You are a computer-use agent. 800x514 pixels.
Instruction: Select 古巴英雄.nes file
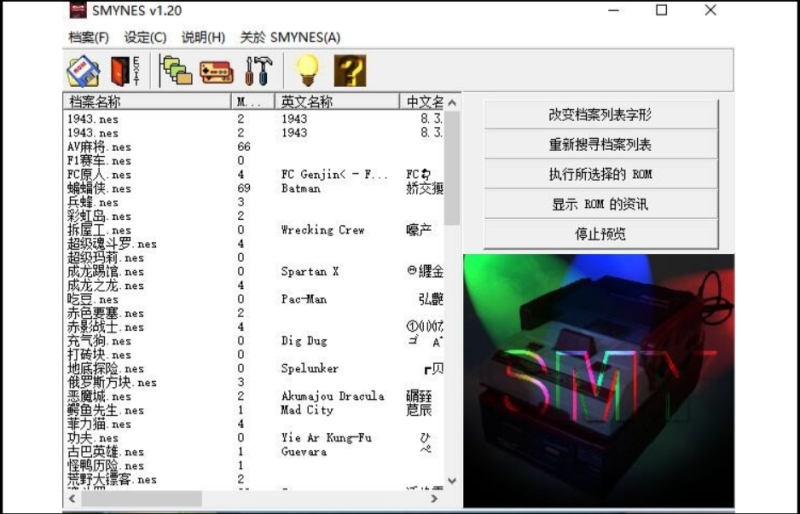pyautogui.click(x=106, y=452)
